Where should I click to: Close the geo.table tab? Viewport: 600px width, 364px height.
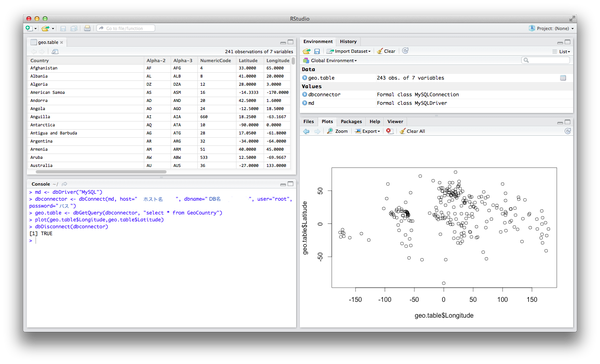click(x=62, y=42)
